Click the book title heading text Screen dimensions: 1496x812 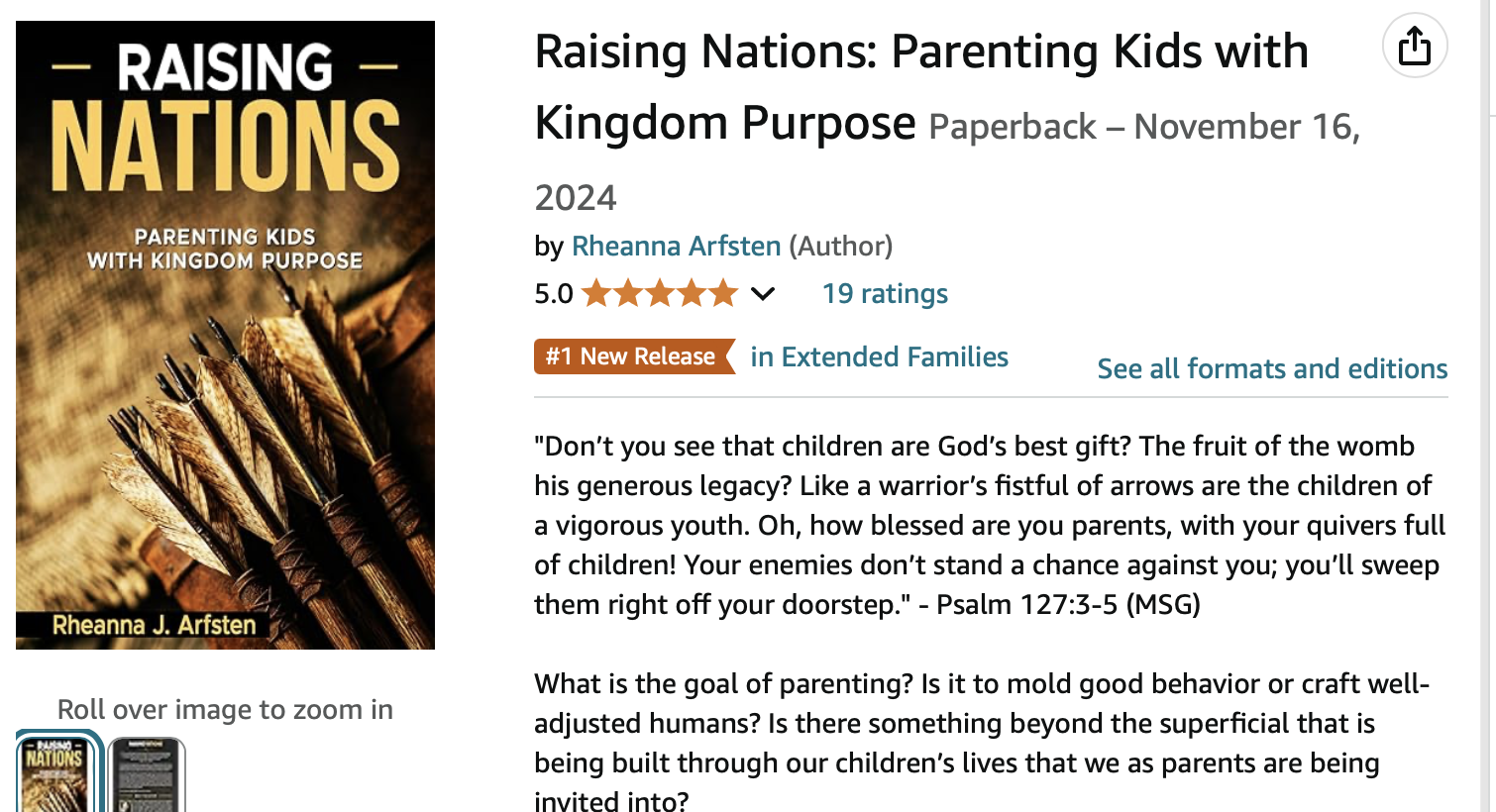[920, 53]
